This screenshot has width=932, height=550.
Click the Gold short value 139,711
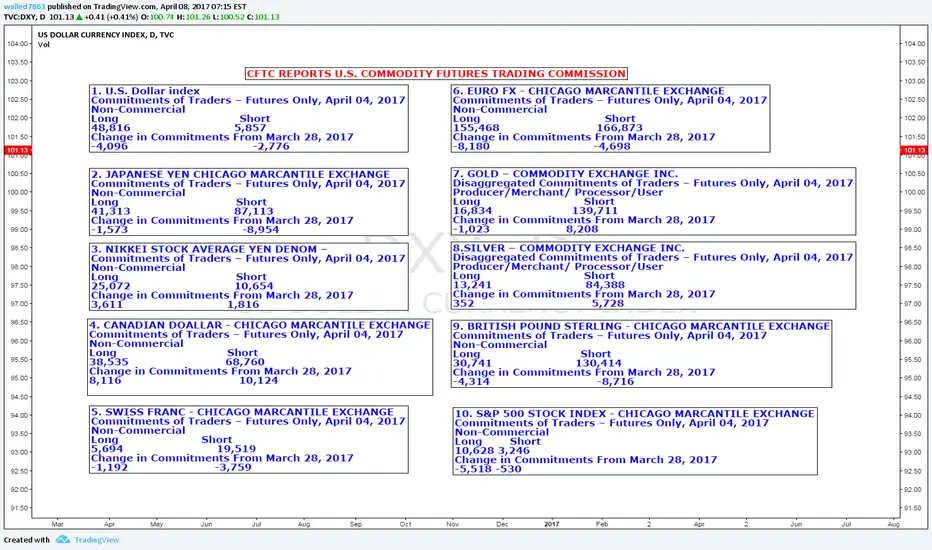coord(595,210)
